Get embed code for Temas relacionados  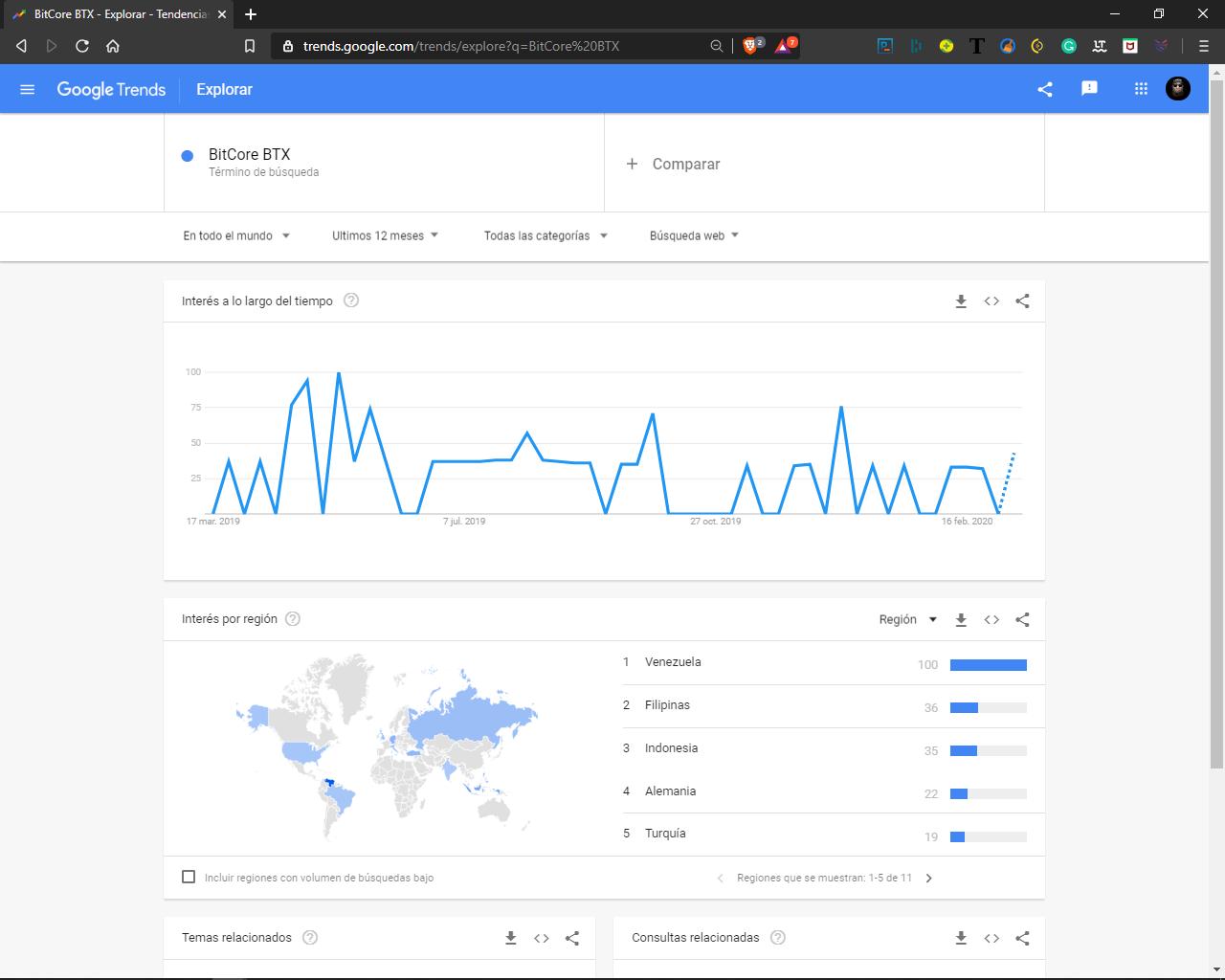(x=542, y=939)
